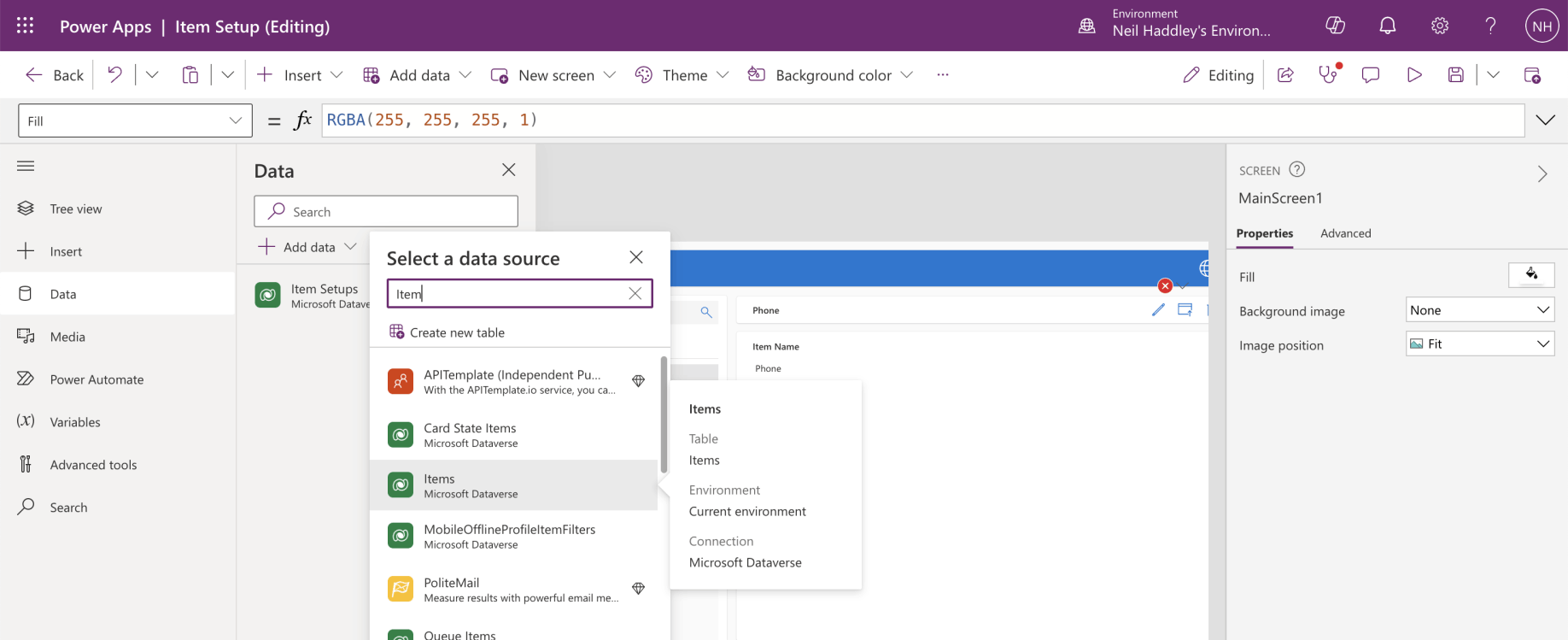Image resolution: width=1568 pixels, height=640 pixels.
Task: Clear the data source search text
Action: point(635,293)
